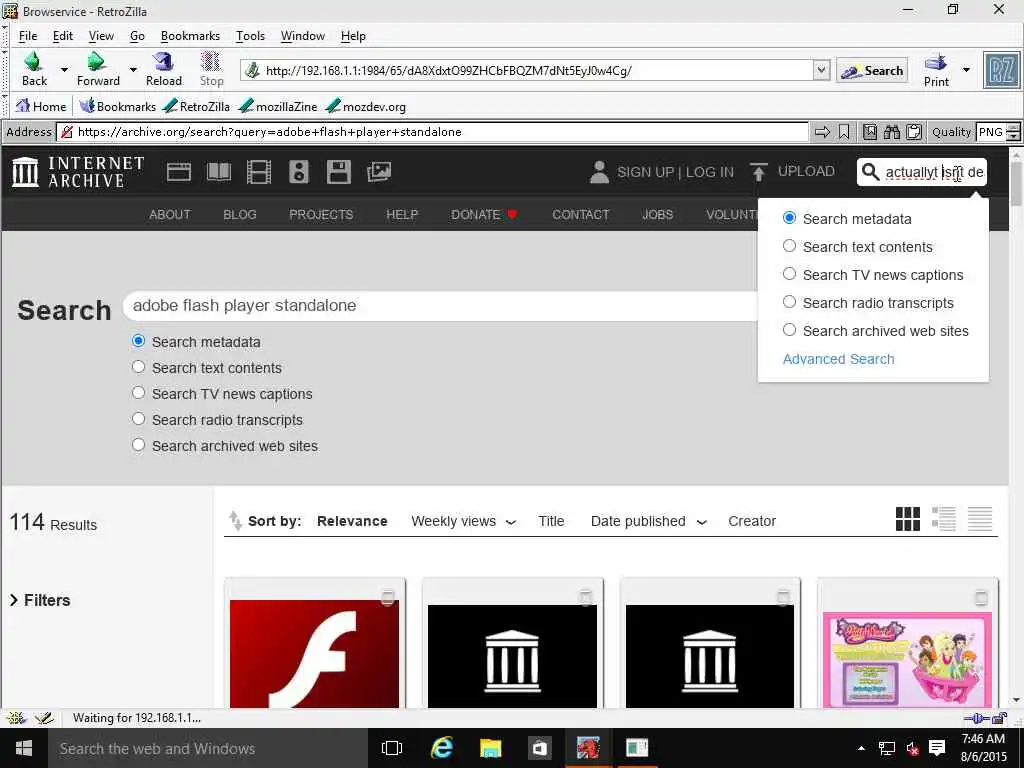Reload the page with the Reload icon
The height and width of the screenshot is (768, 1024).
click(163, 61)
